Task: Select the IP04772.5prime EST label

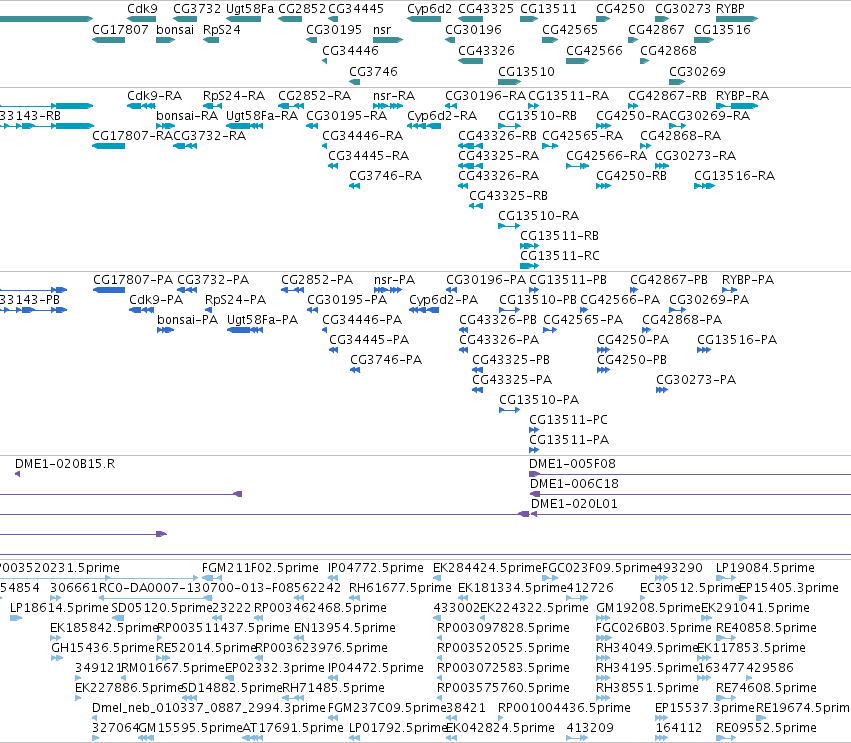Action: pyautogui.click(x=376, y=568)
